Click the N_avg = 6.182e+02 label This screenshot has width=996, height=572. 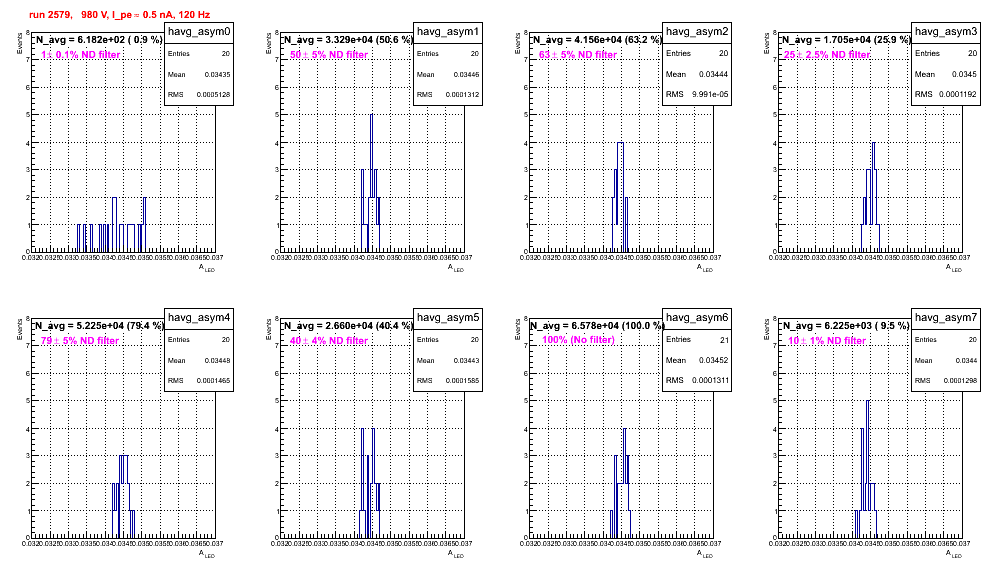point(98,39)
